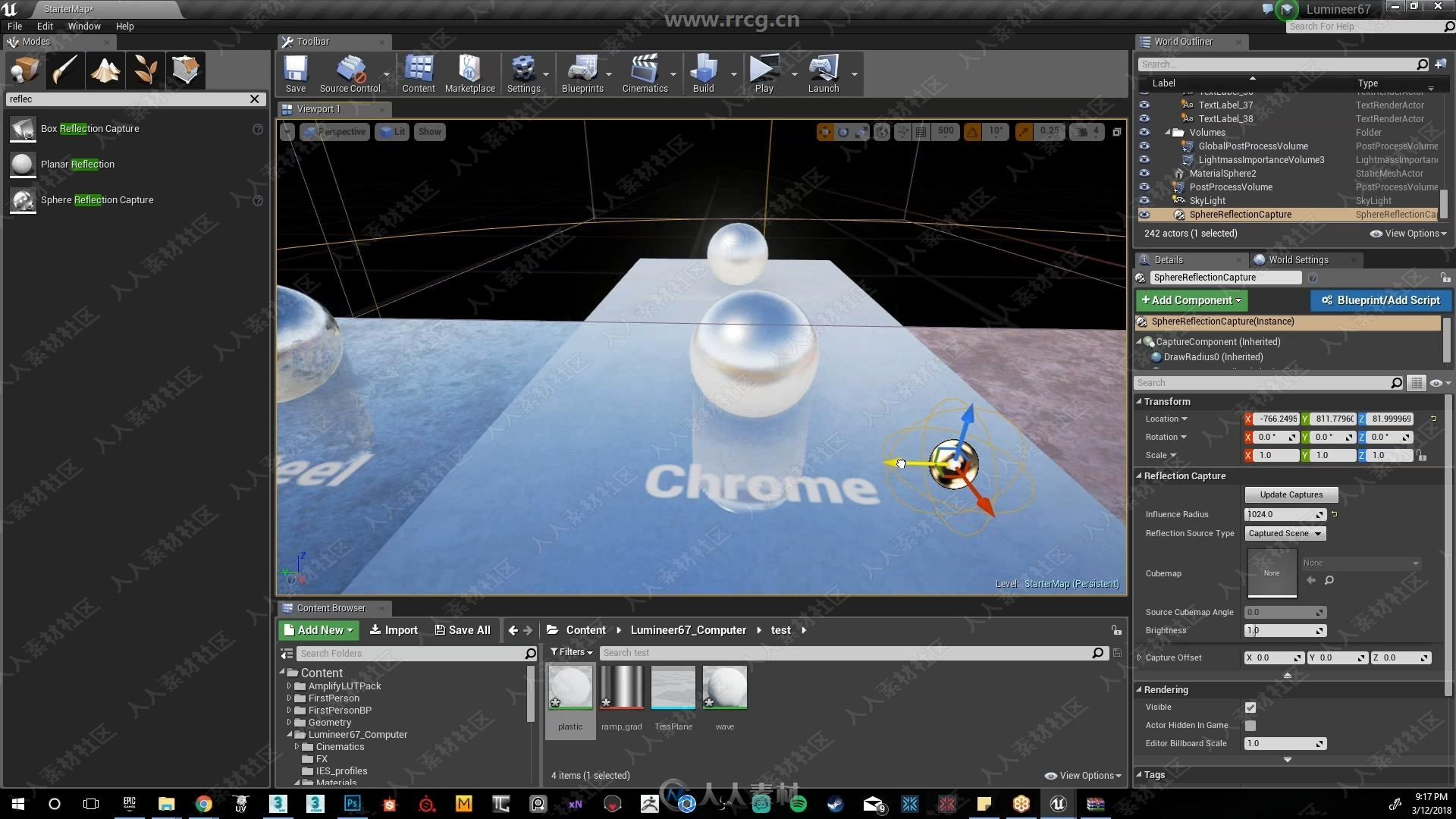The height and width of the screenshot is (819, 1456).
Task: Click the Update Captures button
Action: [1291, 495]
